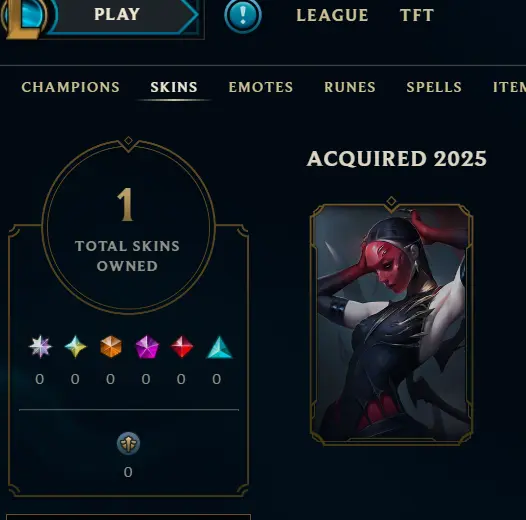526x520 pixels.
Task: Select the SKINS tab
Action: (x=174, y=87)
